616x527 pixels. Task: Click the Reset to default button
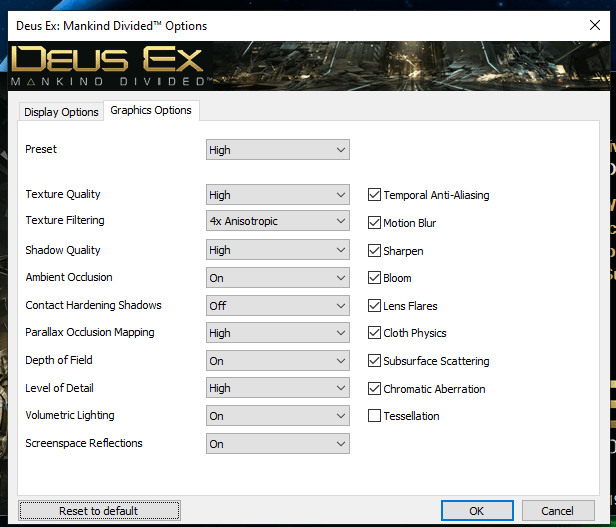click(x=98, y=511)
